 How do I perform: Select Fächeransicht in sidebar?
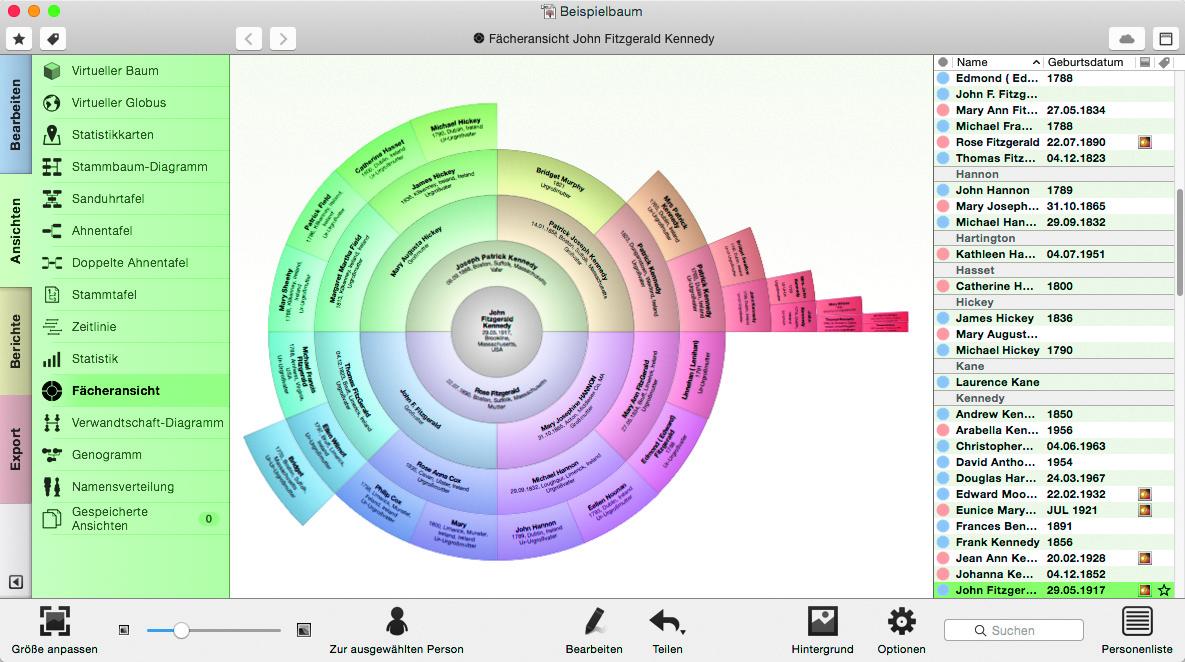[131, 391]
